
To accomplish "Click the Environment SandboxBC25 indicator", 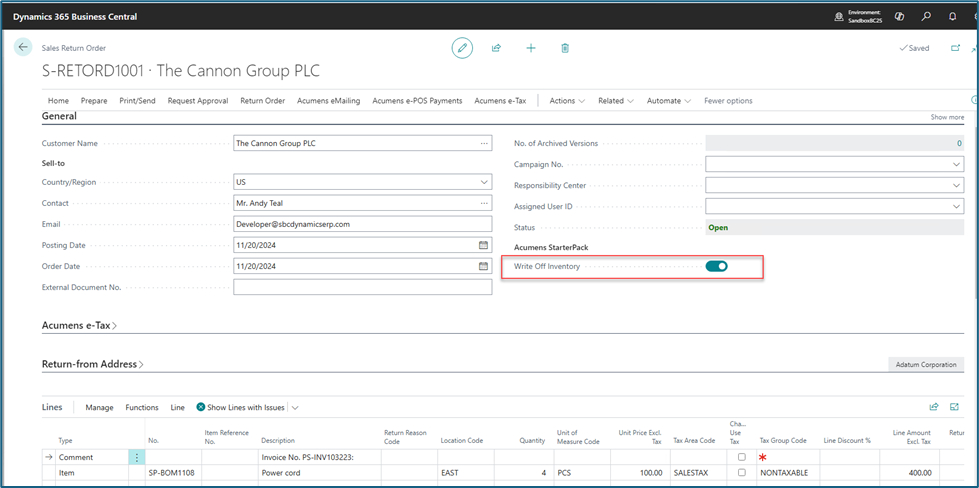I will pos(858,17).
